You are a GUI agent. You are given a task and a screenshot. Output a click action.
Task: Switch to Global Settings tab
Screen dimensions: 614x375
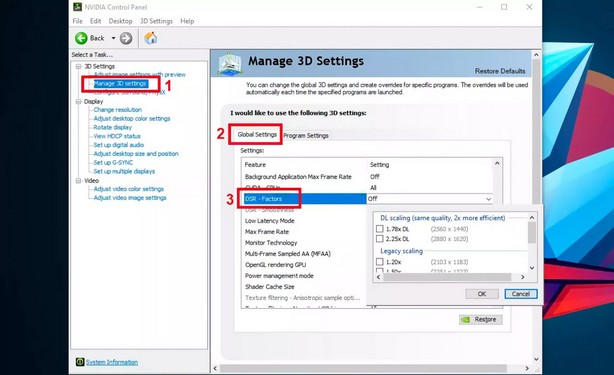pyautogui.click(x=257, y=135)
